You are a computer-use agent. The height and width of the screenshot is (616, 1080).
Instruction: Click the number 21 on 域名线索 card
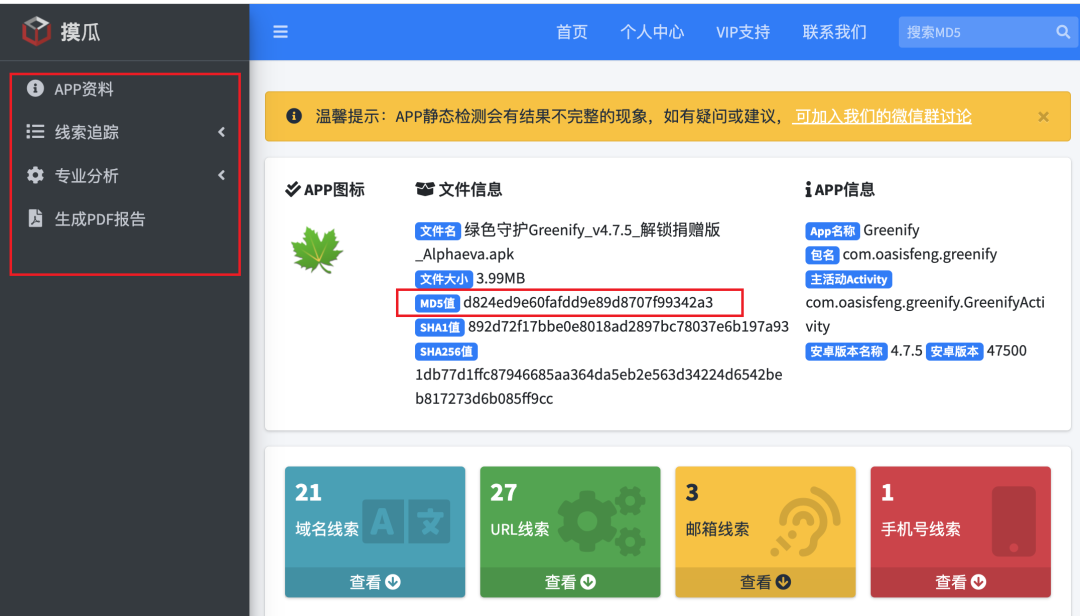click(x=308, y=492)
